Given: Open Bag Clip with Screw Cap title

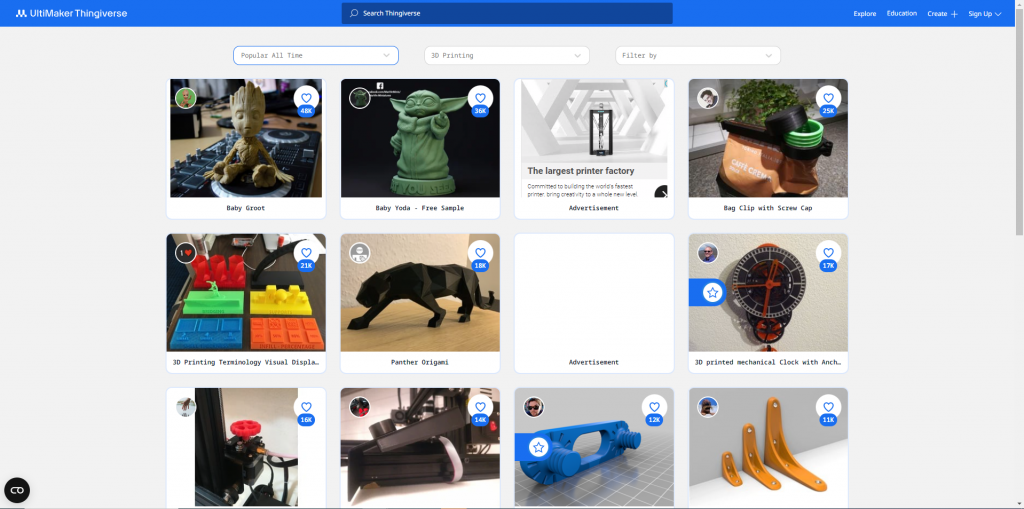Looking at the screenshot, I should point(768,208).
